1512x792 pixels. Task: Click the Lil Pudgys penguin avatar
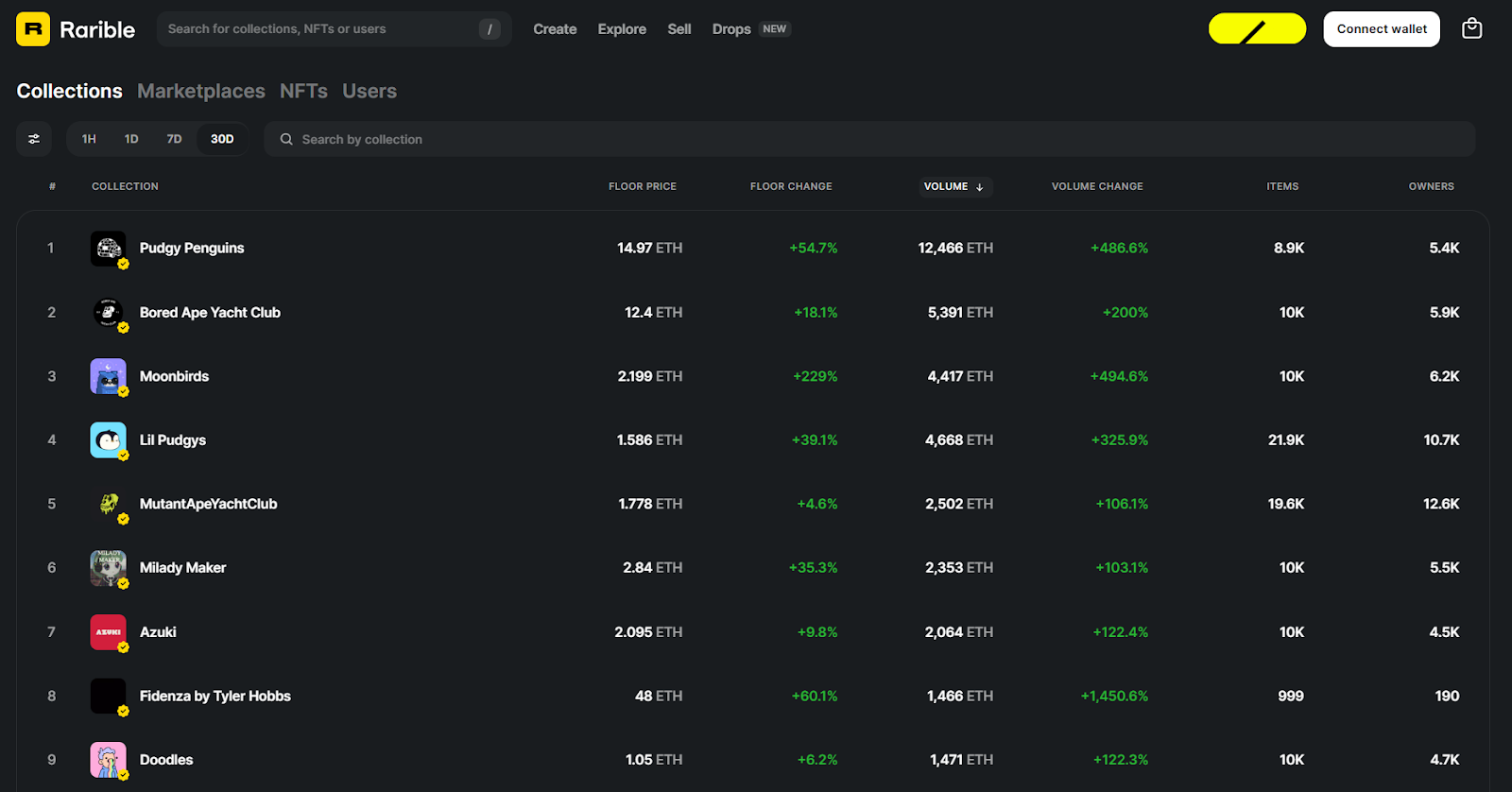tap(109, 440)
